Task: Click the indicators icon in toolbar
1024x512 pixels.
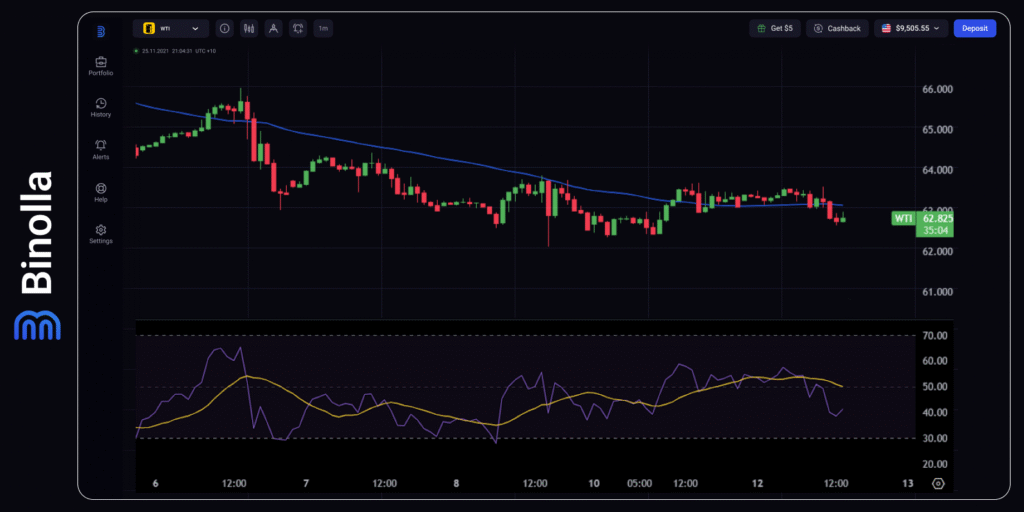Action: tap(298, 29)
